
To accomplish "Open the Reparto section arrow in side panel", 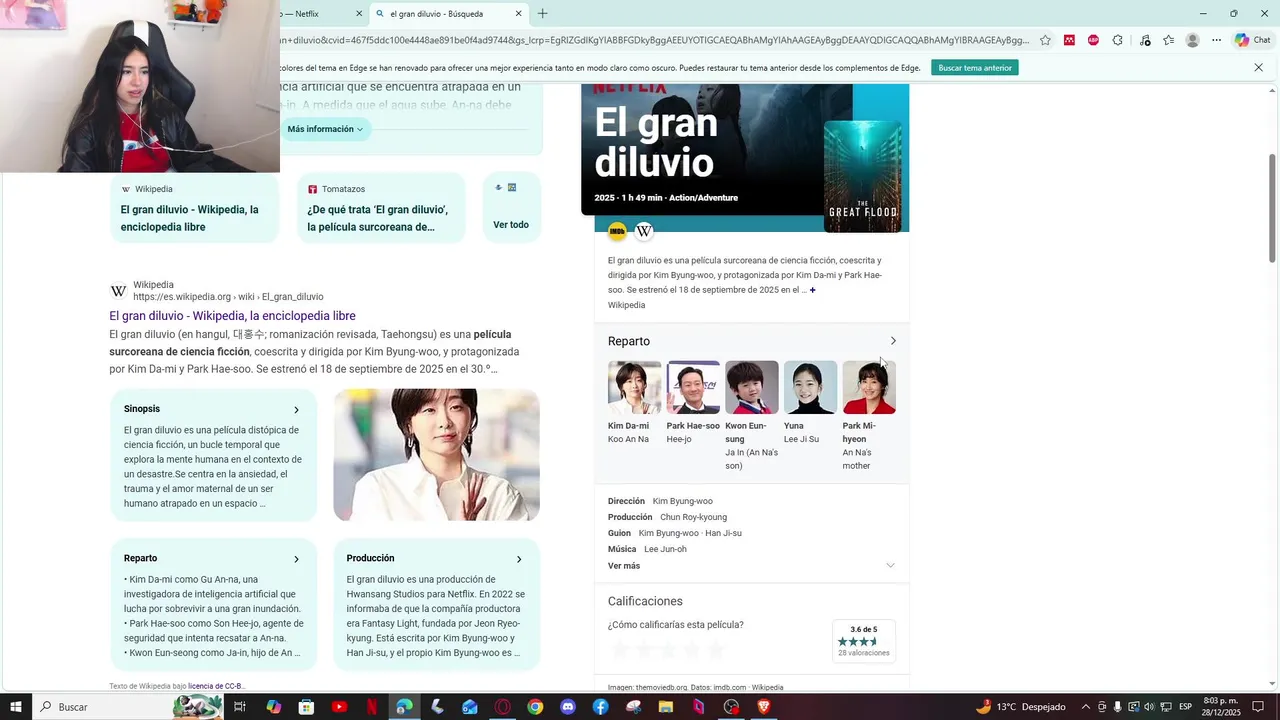I will click(893, 341).
